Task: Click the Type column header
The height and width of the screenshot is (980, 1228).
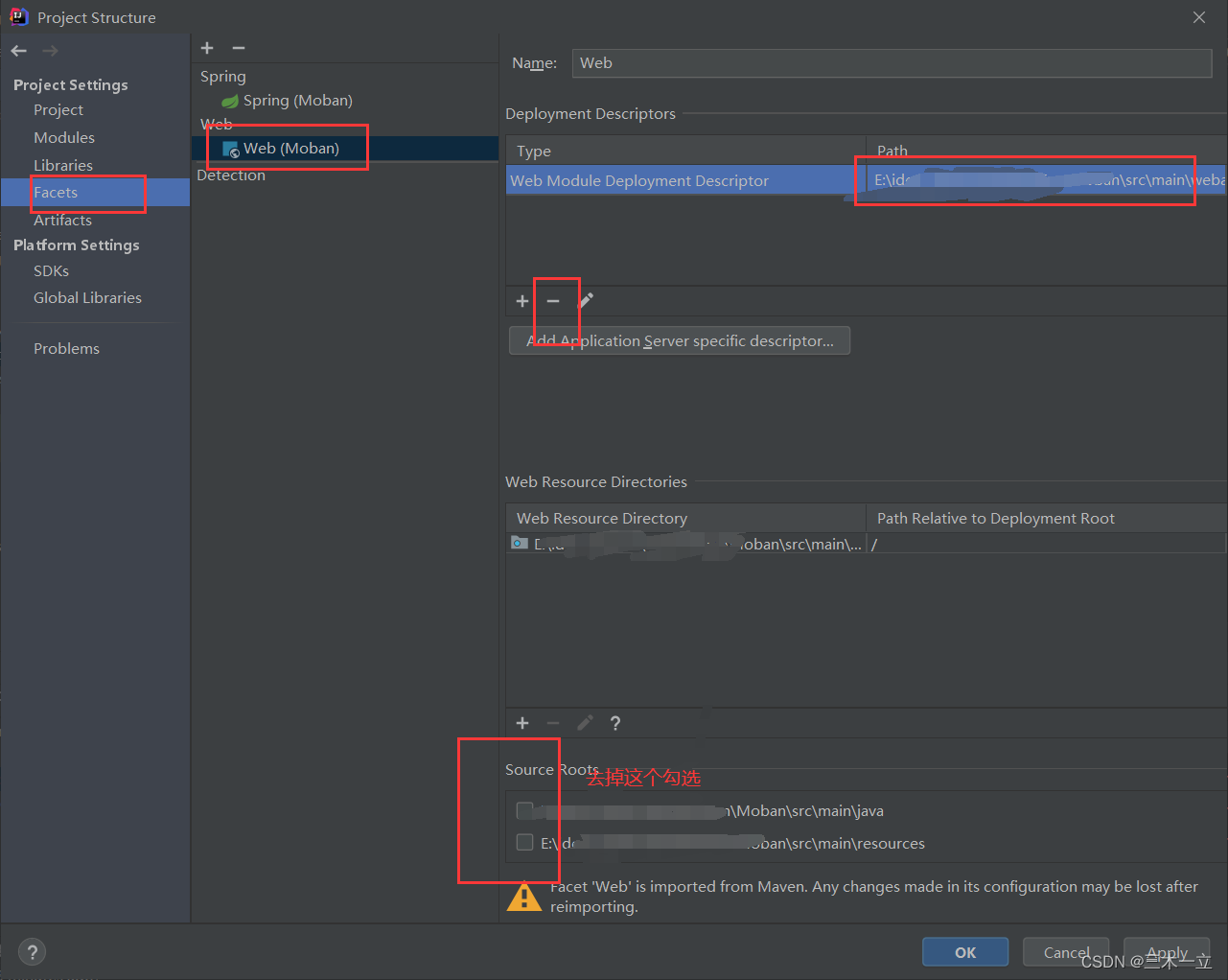Action: coord(685,152)
